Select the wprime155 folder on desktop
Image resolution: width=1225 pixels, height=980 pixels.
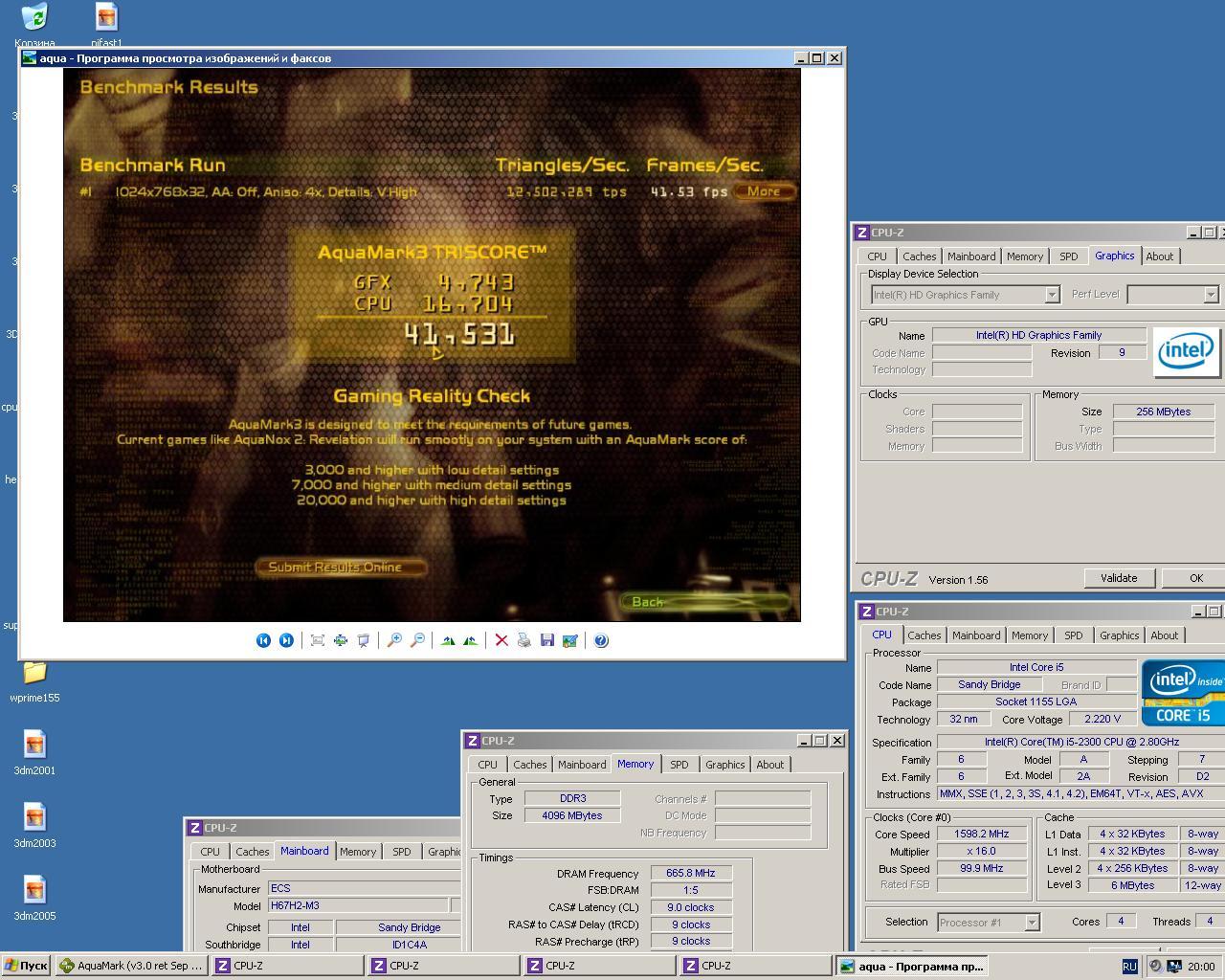pos(34,679)
